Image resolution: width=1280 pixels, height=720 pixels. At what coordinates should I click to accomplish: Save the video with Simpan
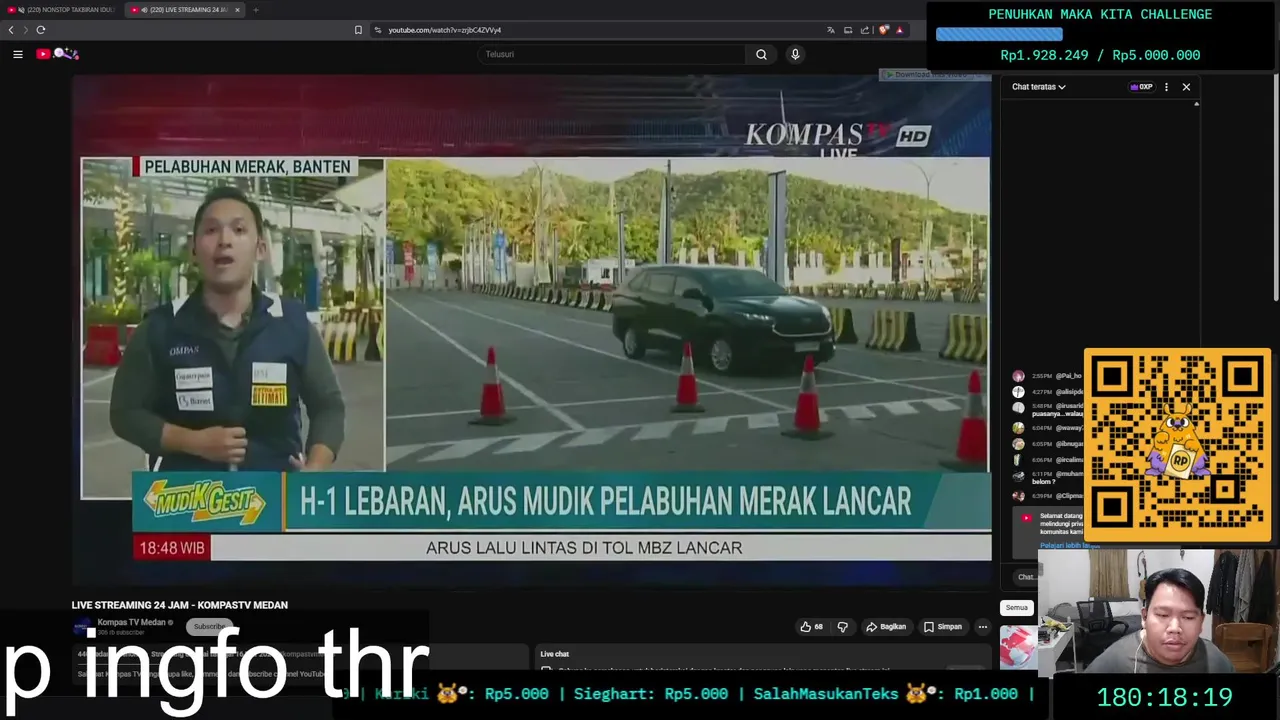(943, 627)
